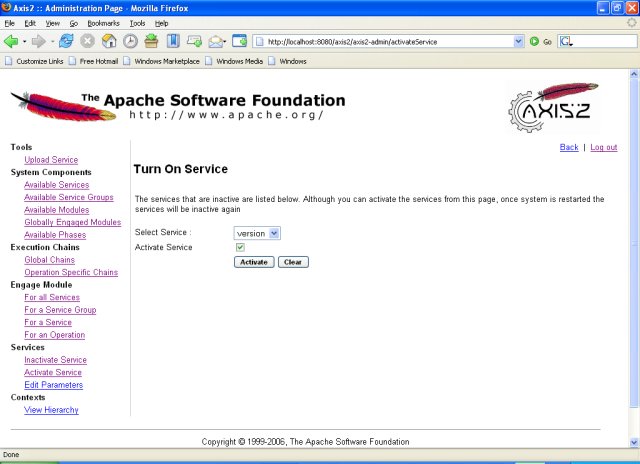
Task: Open the Available Services link
Action: pos(56,185)
